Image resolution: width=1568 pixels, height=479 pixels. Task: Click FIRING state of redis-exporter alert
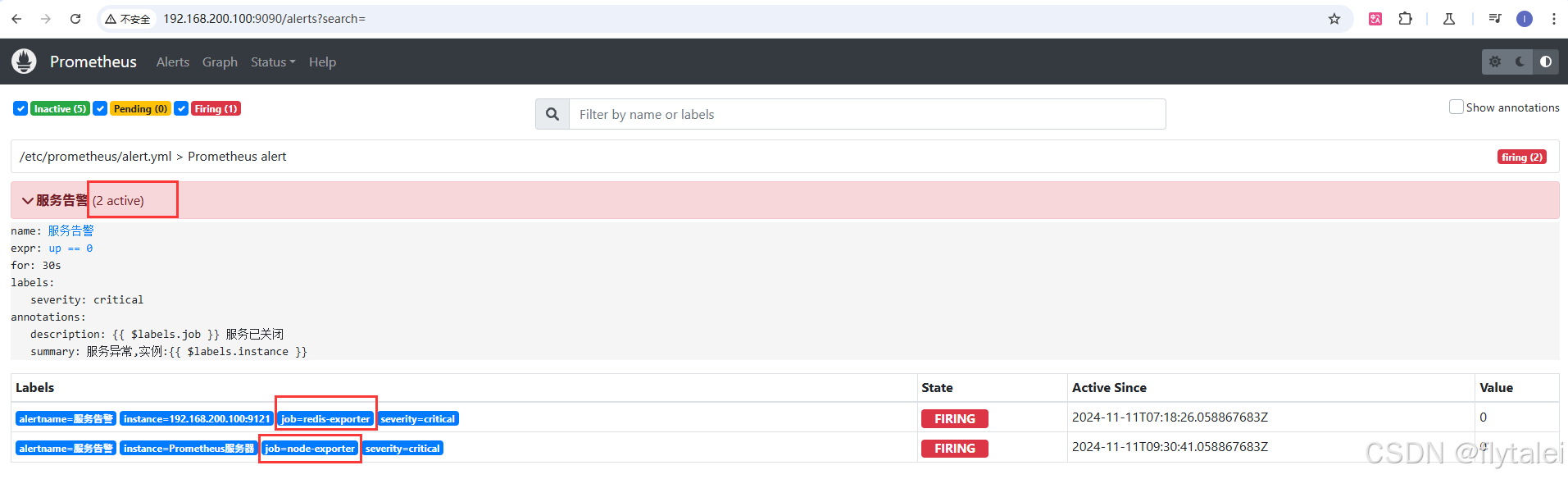point(955,419)
